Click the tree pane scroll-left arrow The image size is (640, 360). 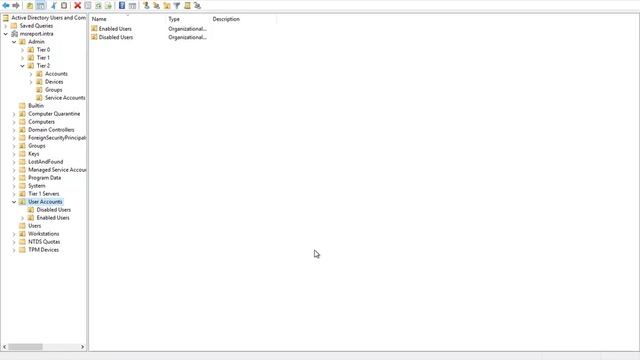click(x=4, y=347)
